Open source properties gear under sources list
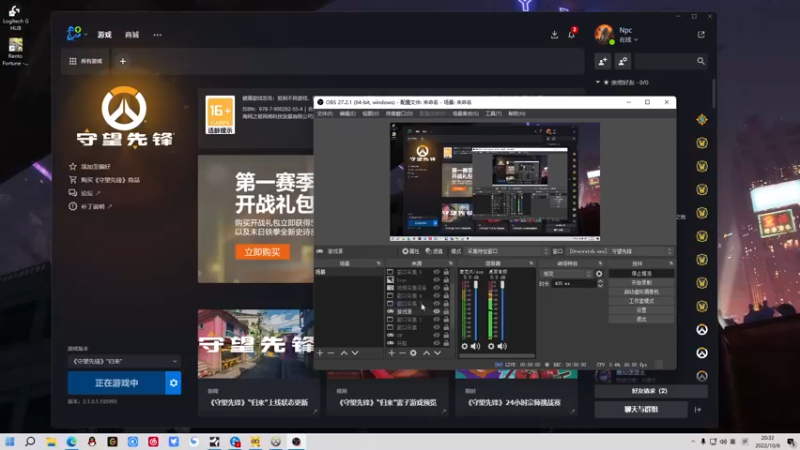Screen dimensions: 800x450 click(413, 353)
